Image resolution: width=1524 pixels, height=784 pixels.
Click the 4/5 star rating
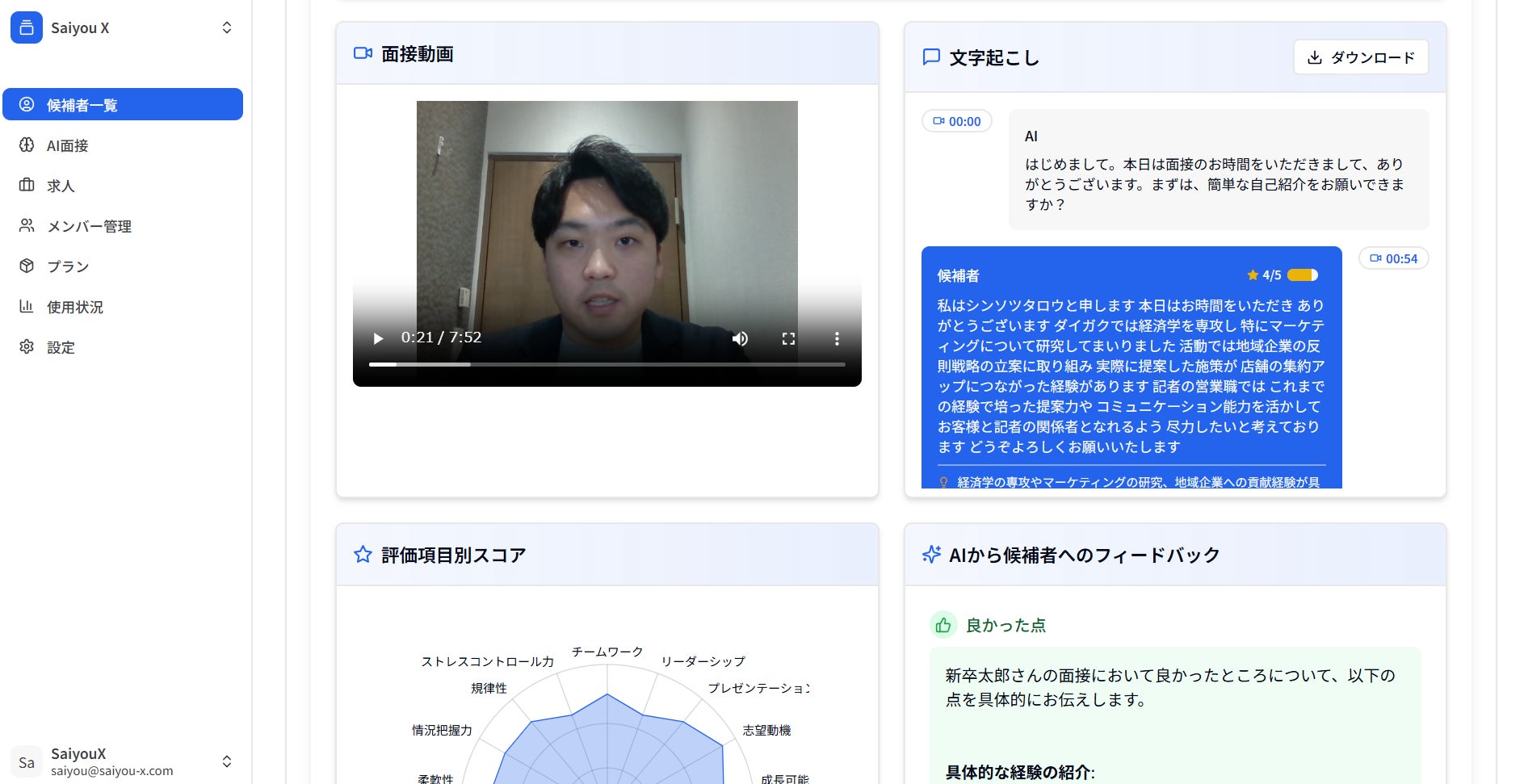tap(1264, 275)
